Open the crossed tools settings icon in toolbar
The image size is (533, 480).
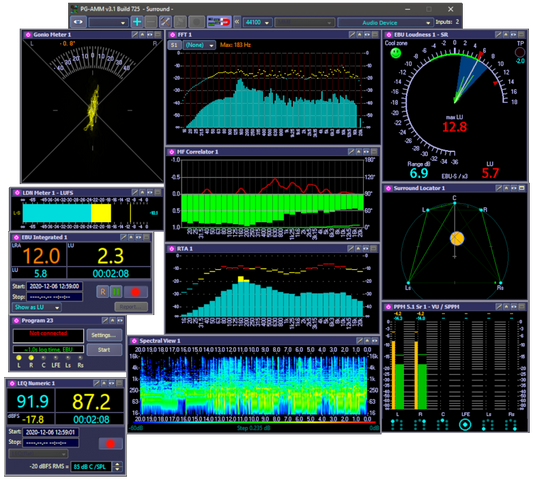pyautogui.click(x=165, y=22)
